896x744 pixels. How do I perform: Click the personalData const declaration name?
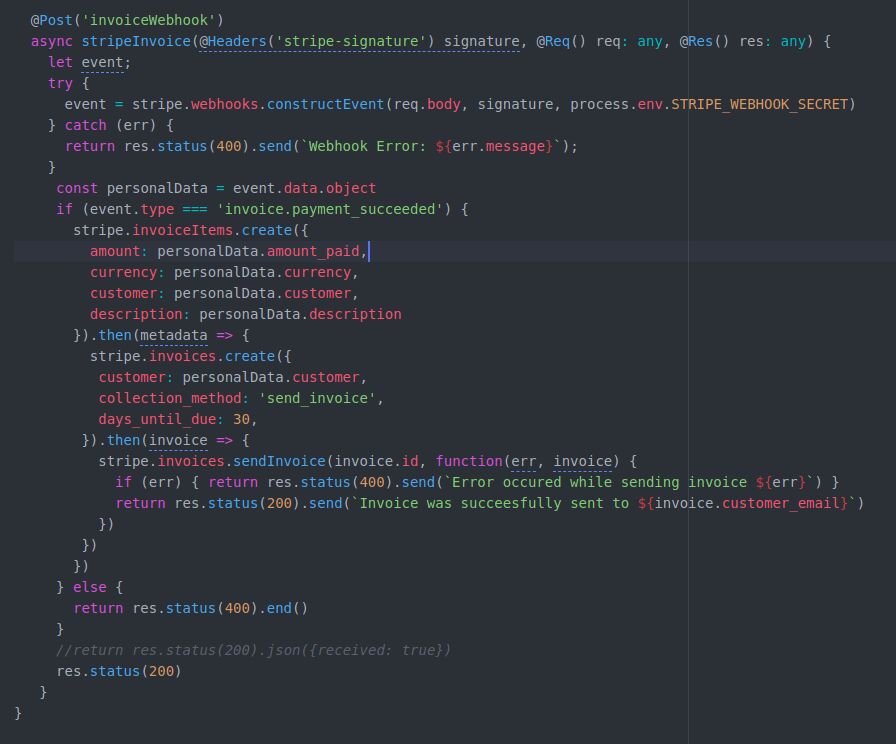[157, 188]
